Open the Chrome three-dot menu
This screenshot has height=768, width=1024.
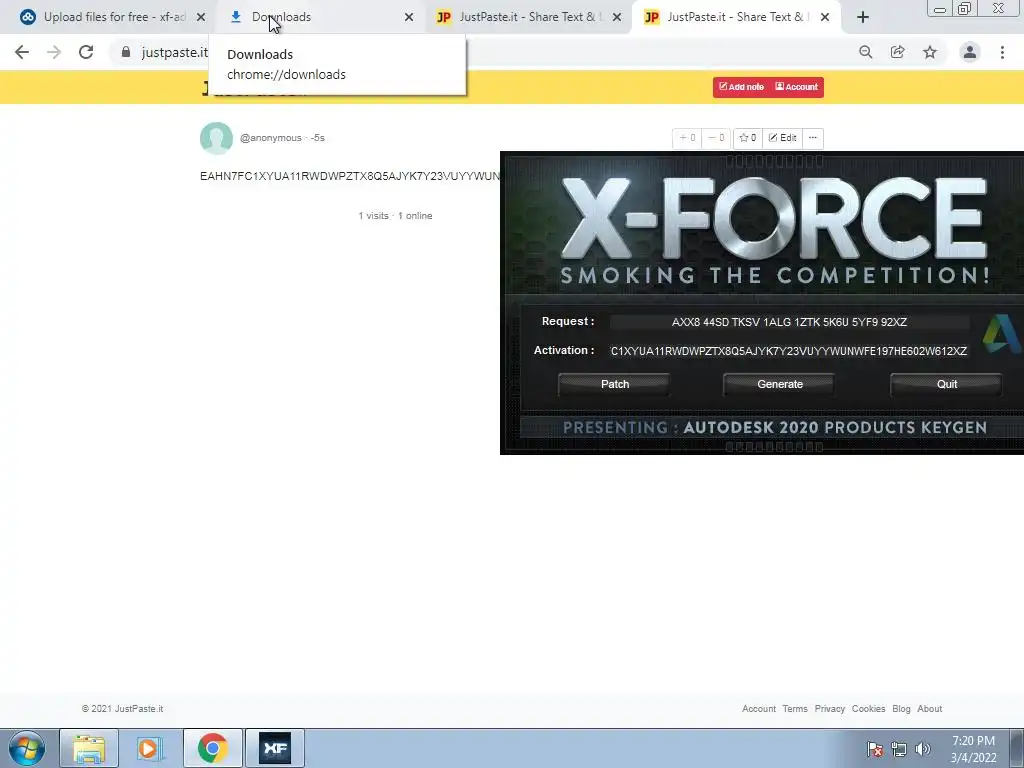pyautogui.click(x=1002, y=52)
